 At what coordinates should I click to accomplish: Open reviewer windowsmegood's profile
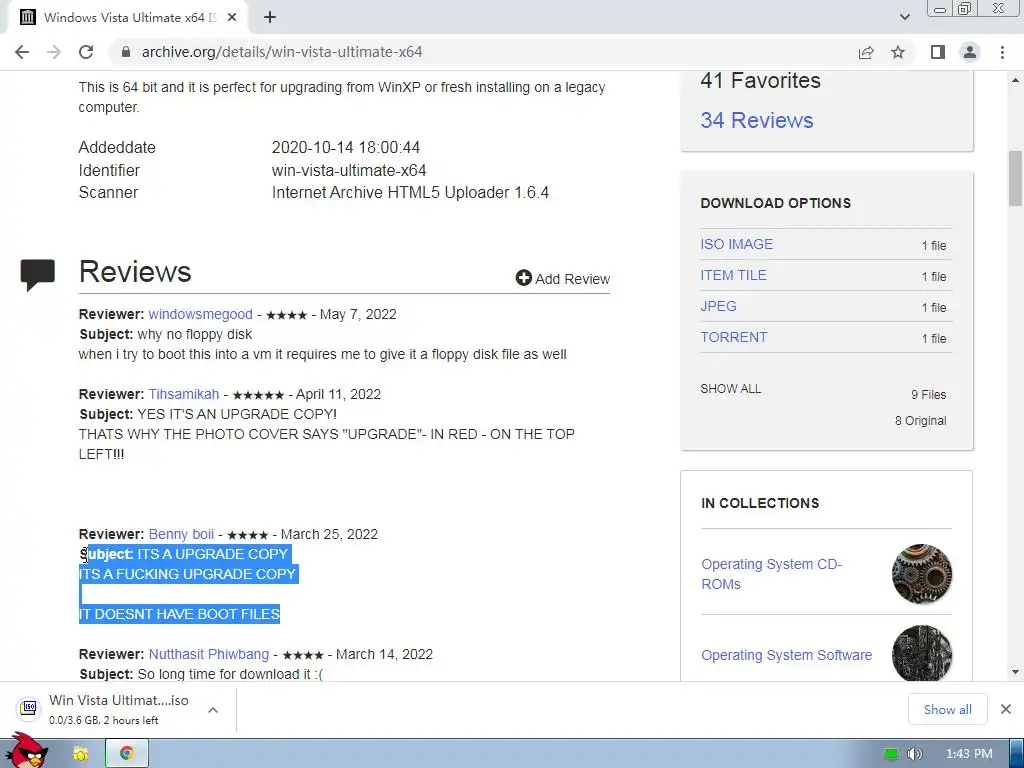click(x=200, y=314)
